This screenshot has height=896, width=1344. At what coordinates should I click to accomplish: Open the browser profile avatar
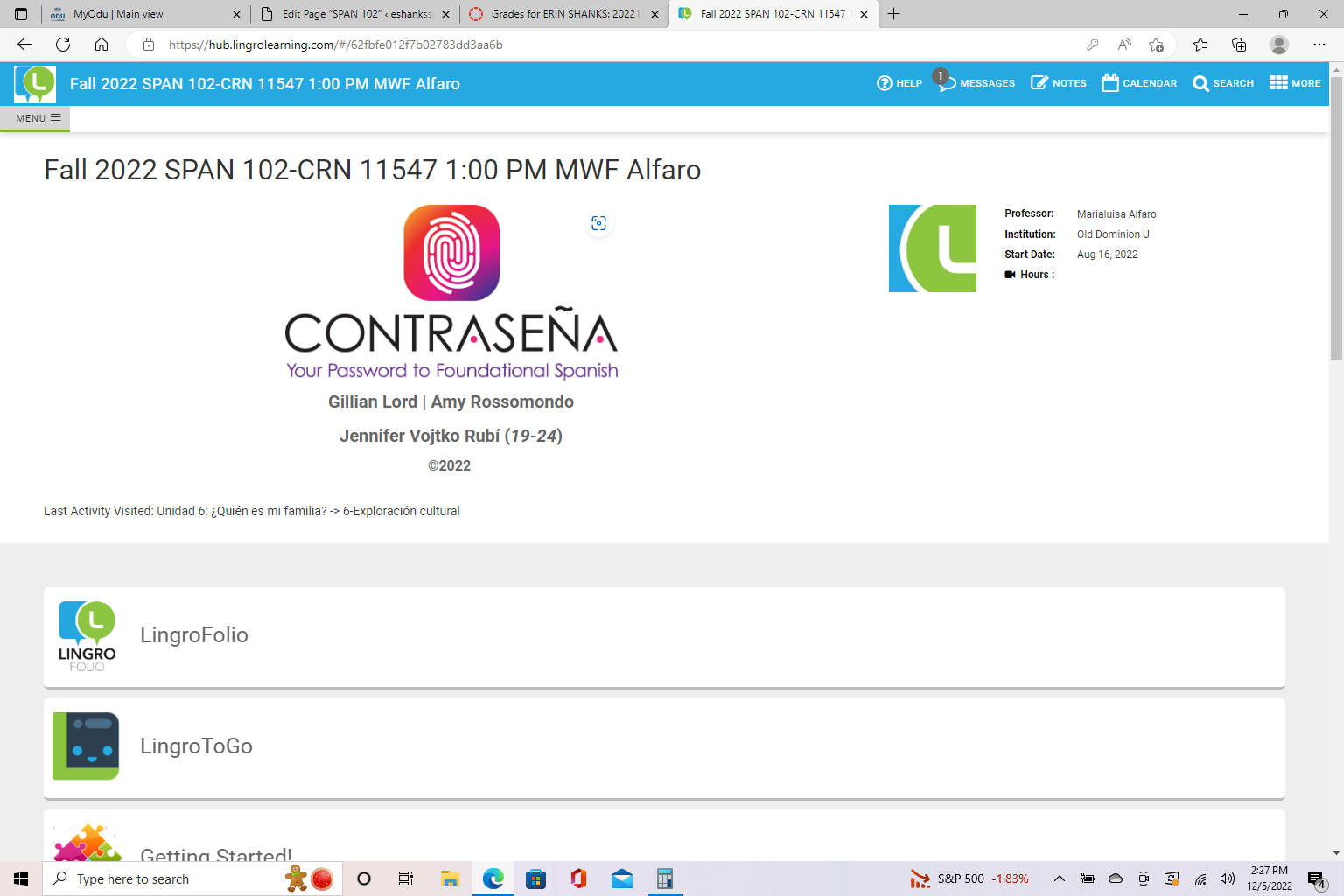1279,45
